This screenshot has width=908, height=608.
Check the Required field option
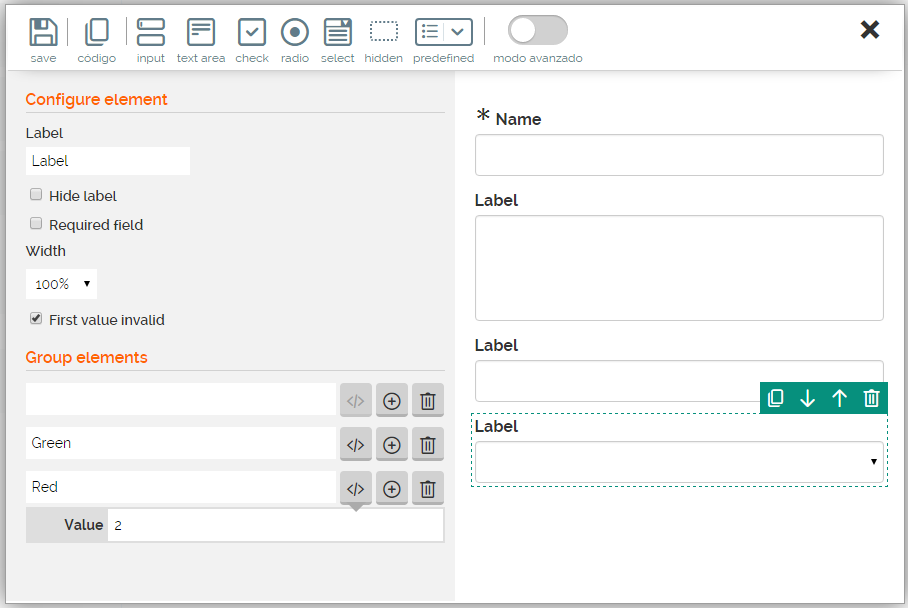pos(36,224)
